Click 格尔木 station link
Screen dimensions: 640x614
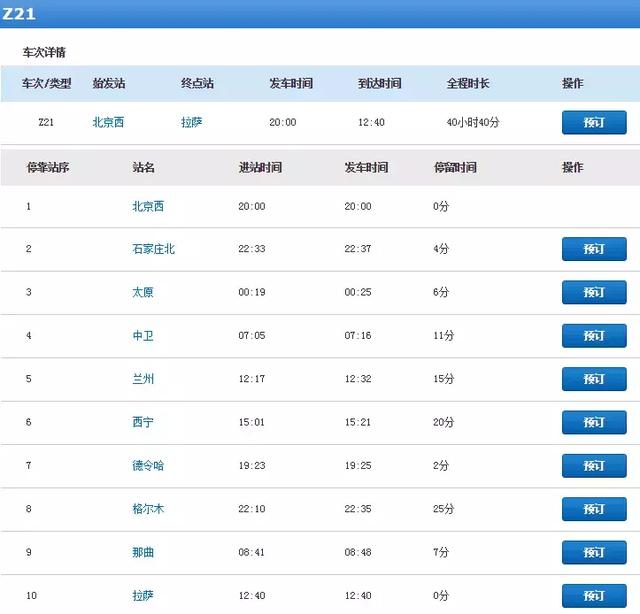[148, 509]
